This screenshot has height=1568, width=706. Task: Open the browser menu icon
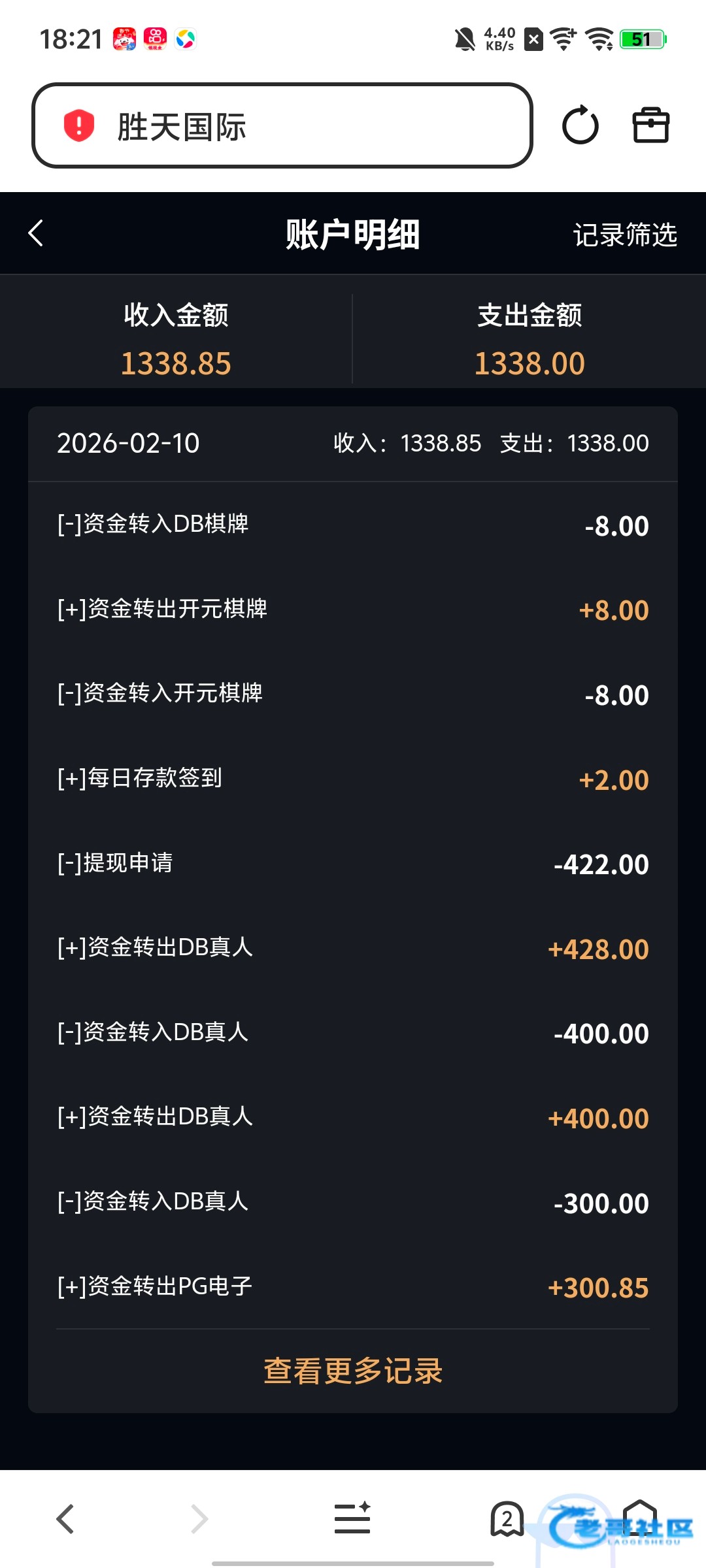coord(352,1518)
